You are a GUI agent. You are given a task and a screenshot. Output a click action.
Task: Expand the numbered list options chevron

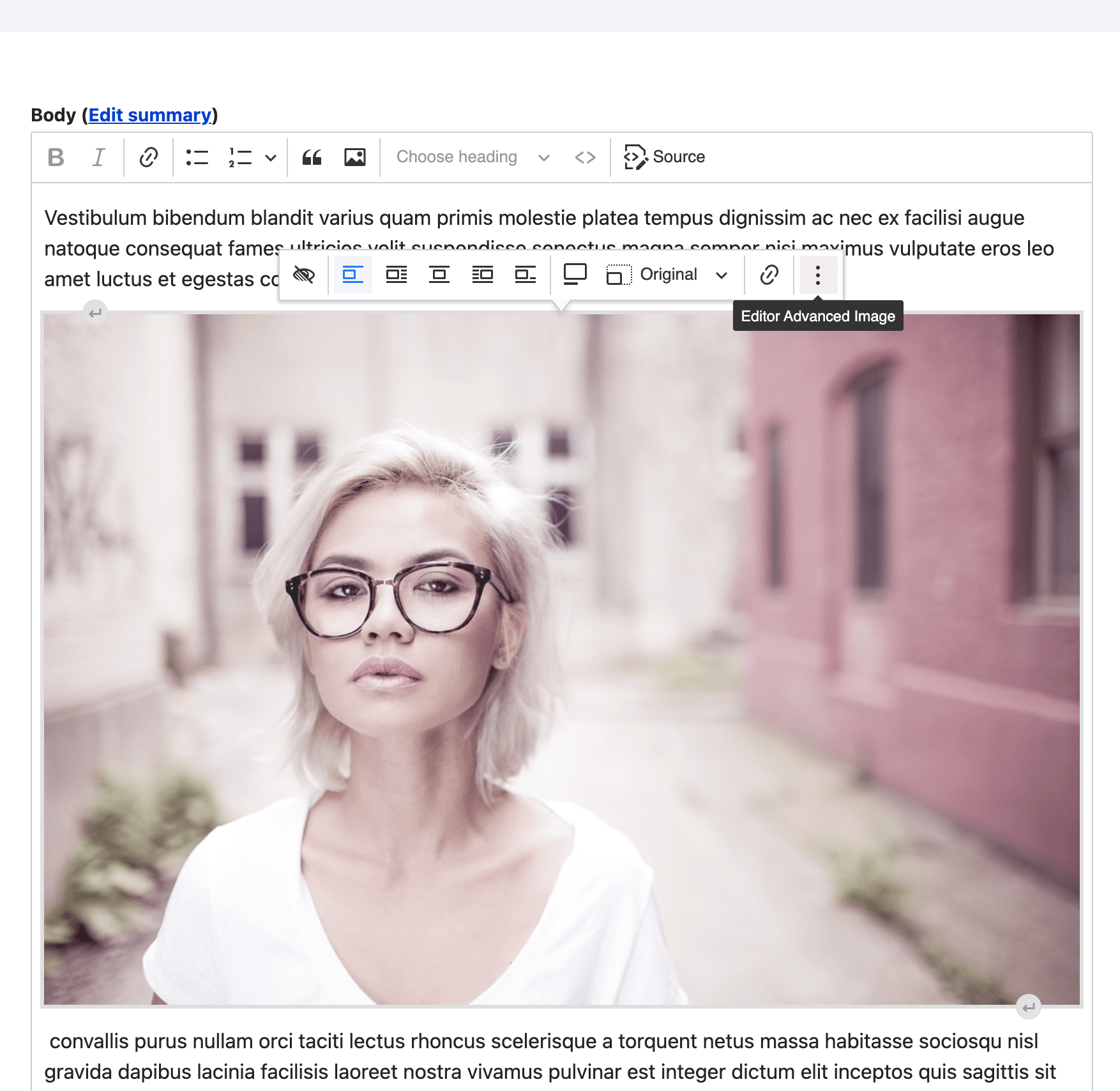pyautogui.click(x=271, y=157)
